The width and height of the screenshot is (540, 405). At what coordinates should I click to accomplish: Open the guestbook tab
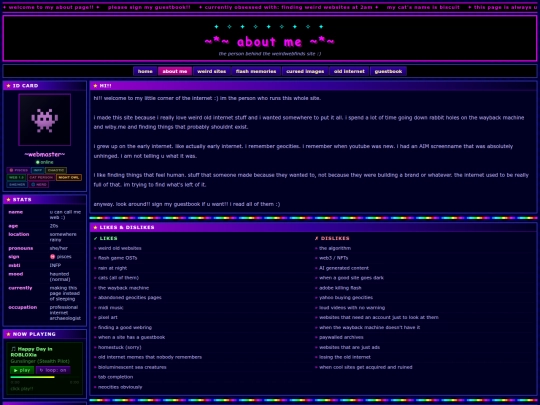(x=388, y=71)
